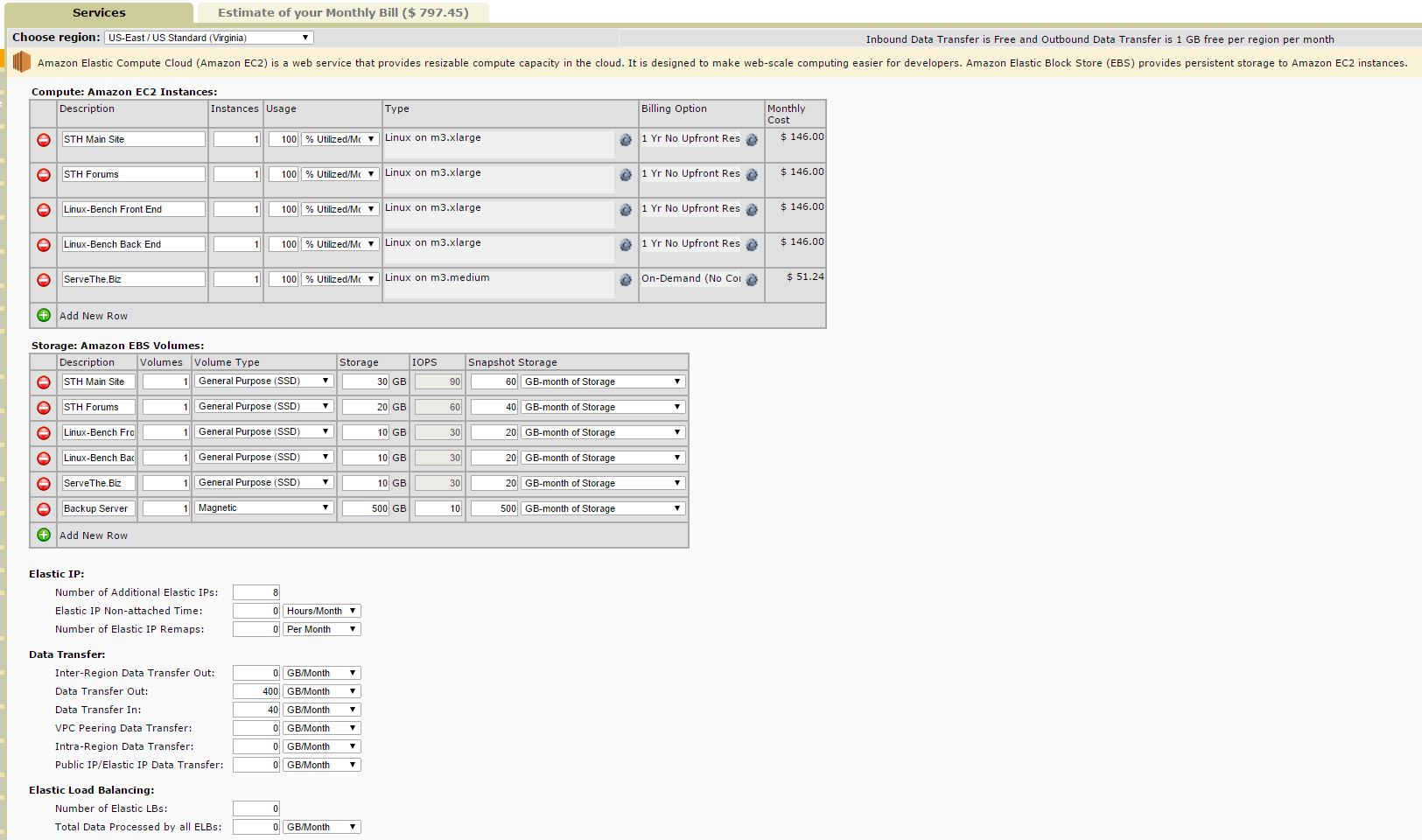Edit the Intra-Region Data Transfer amount field
The width and height of the screenshot is (1422, 840).
(x=256, y=746)
